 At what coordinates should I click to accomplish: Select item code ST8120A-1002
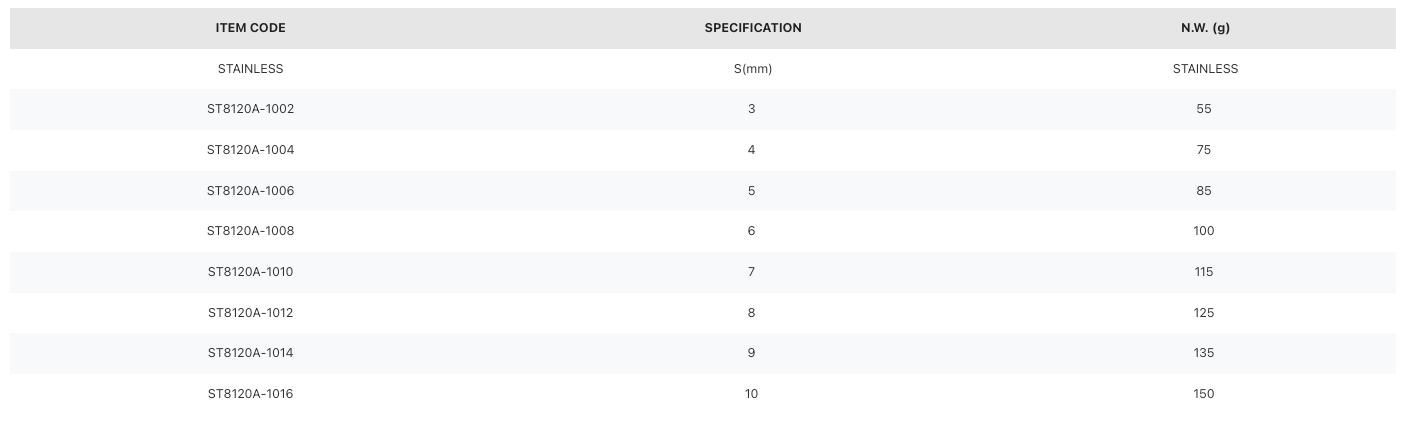point(250,109)
